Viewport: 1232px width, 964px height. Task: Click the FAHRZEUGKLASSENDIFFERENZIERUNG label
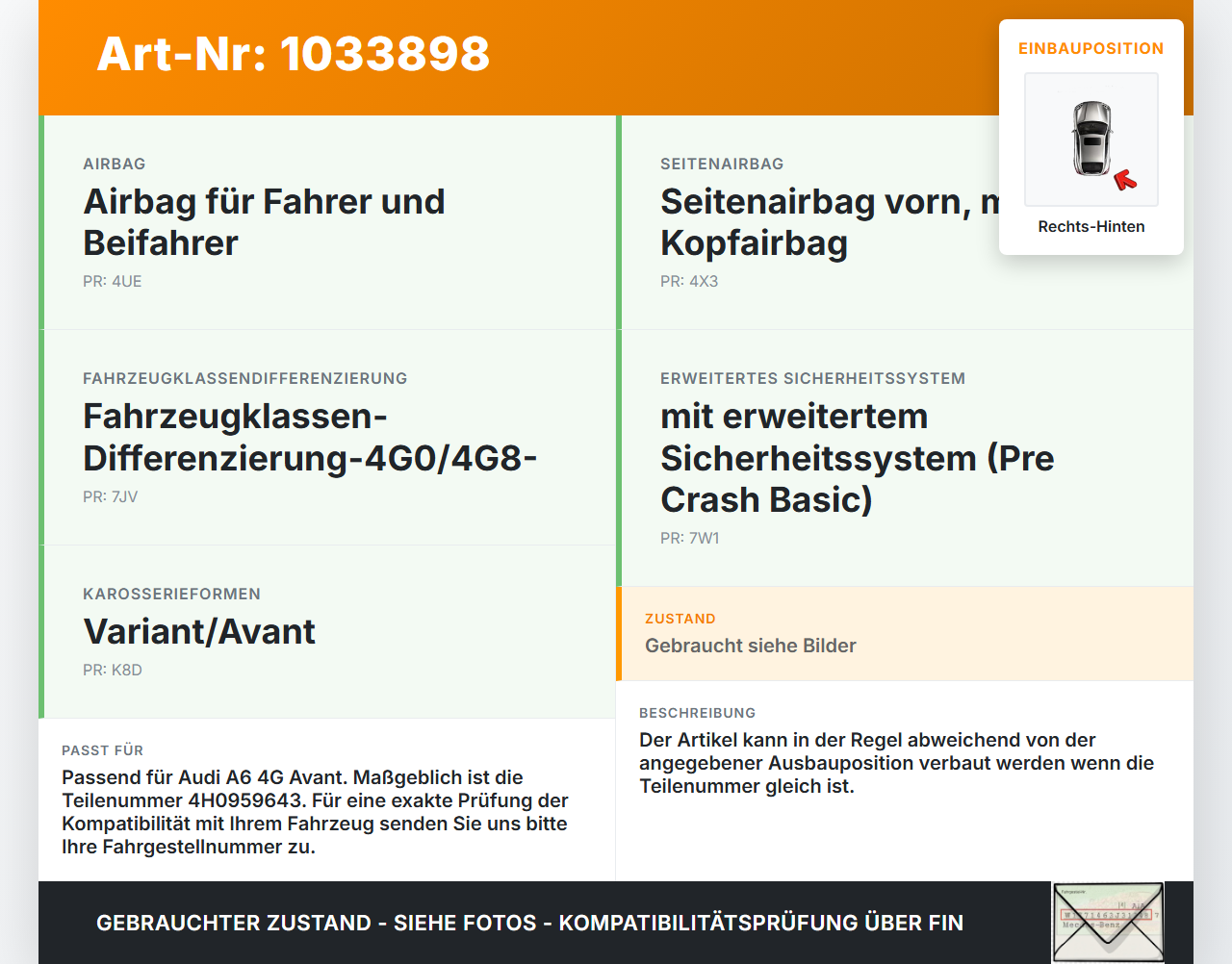click(245, 378)
